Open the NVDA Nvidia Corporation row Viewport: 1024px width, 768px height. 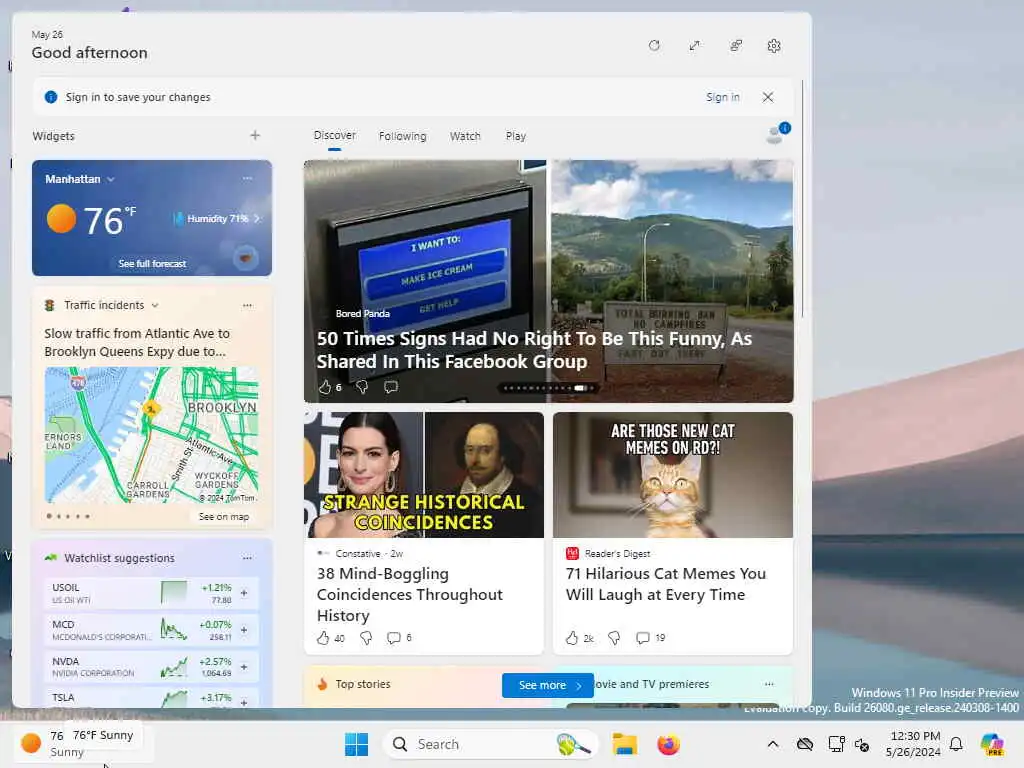[152, 667]
